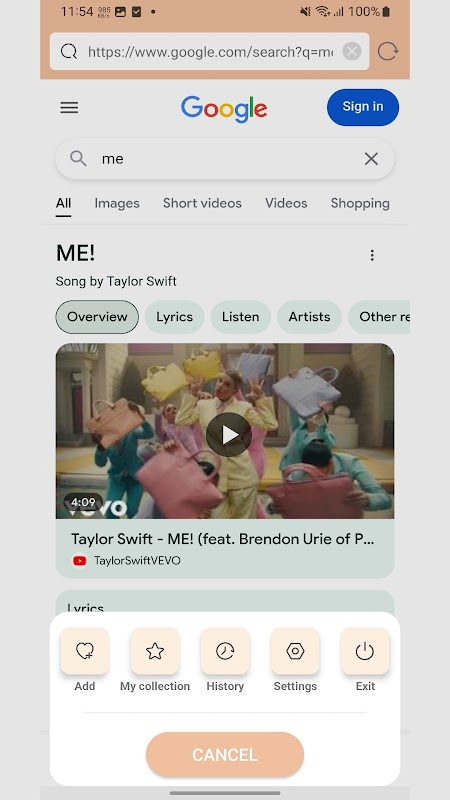Tap the Exit power icon
Viewport: 450px width, 800px height.
point(365,651)
